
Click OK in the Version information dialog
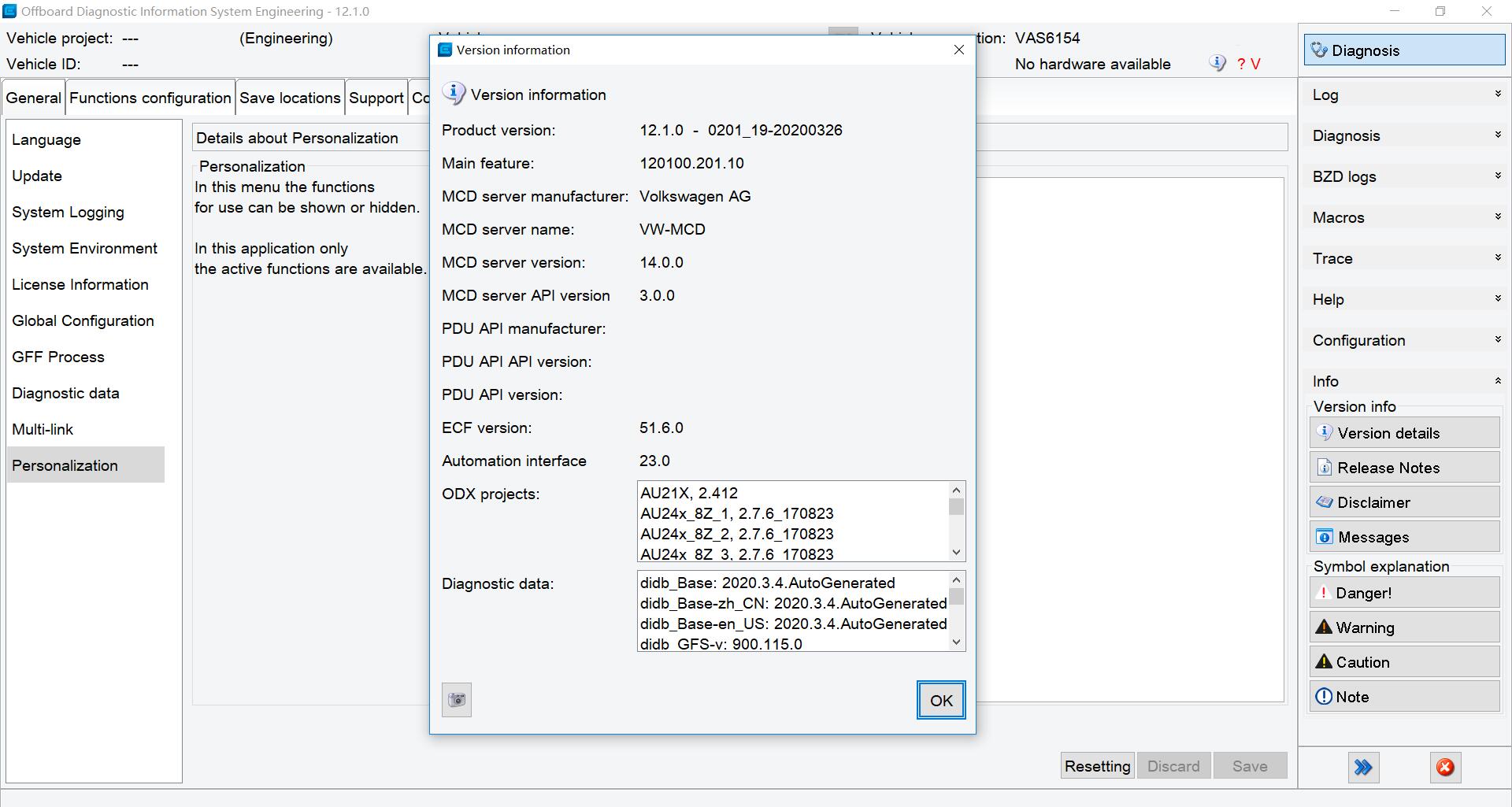(x=941, y=700)
